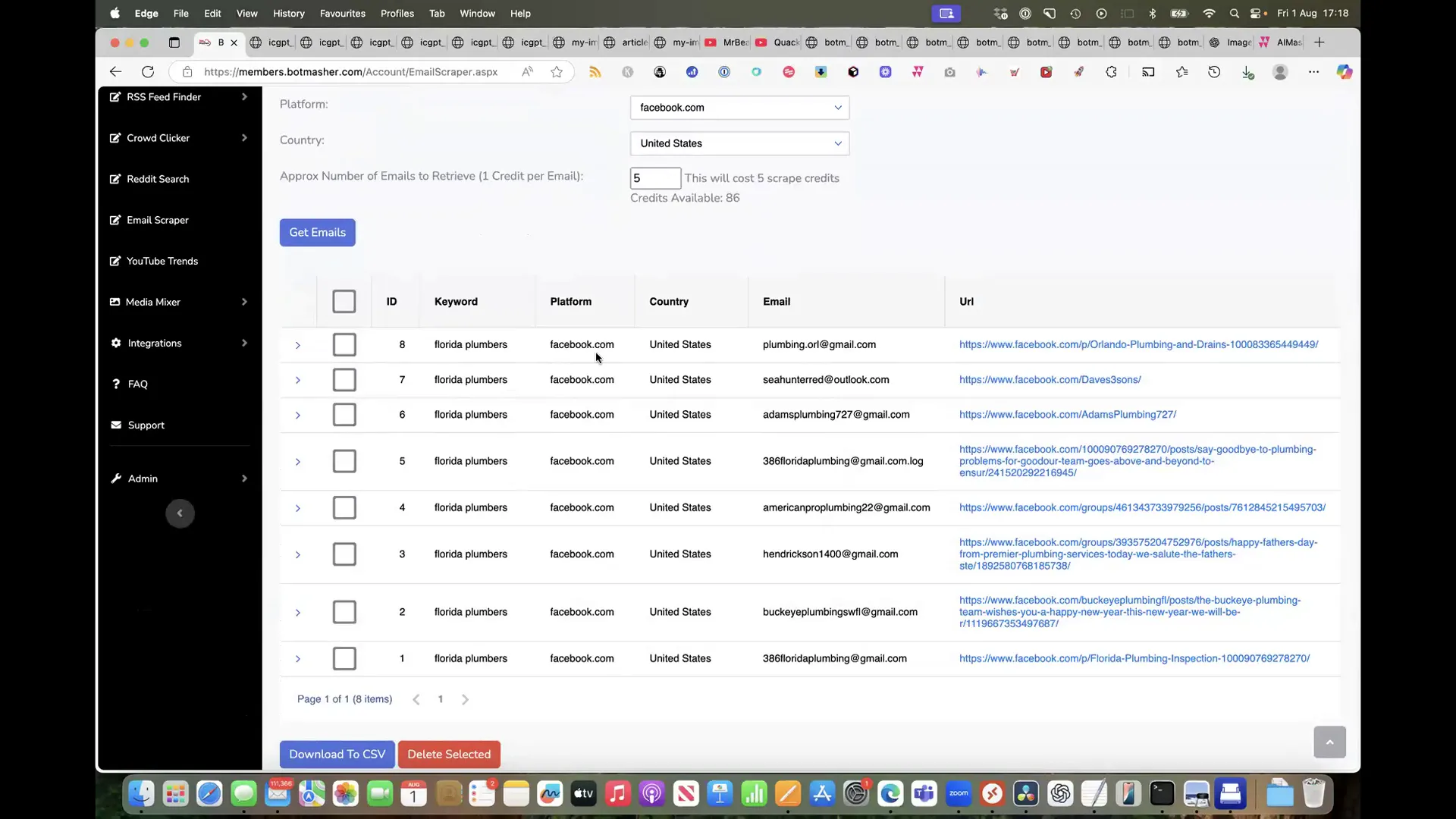This screenshot has height=819, width=1456.
Task: Check the box for adamsplumbing727 row
Action: 344,415
